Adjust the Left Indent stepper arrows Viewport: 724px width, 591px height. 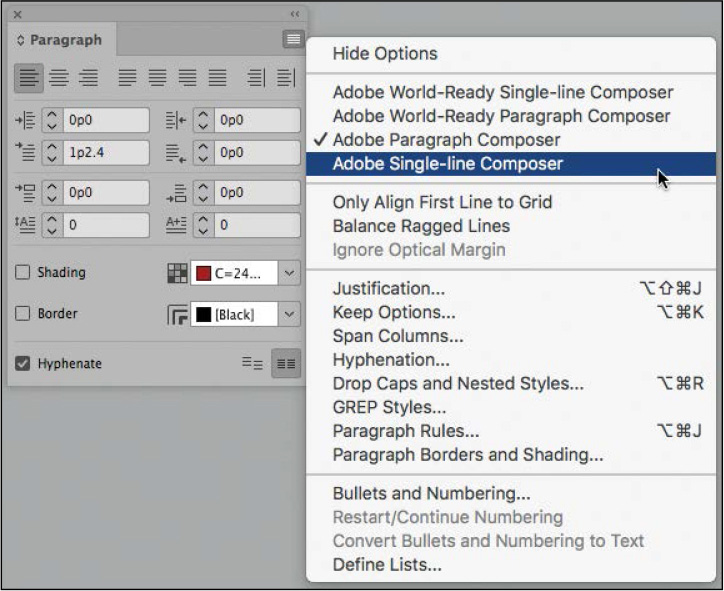pos(52,120)
